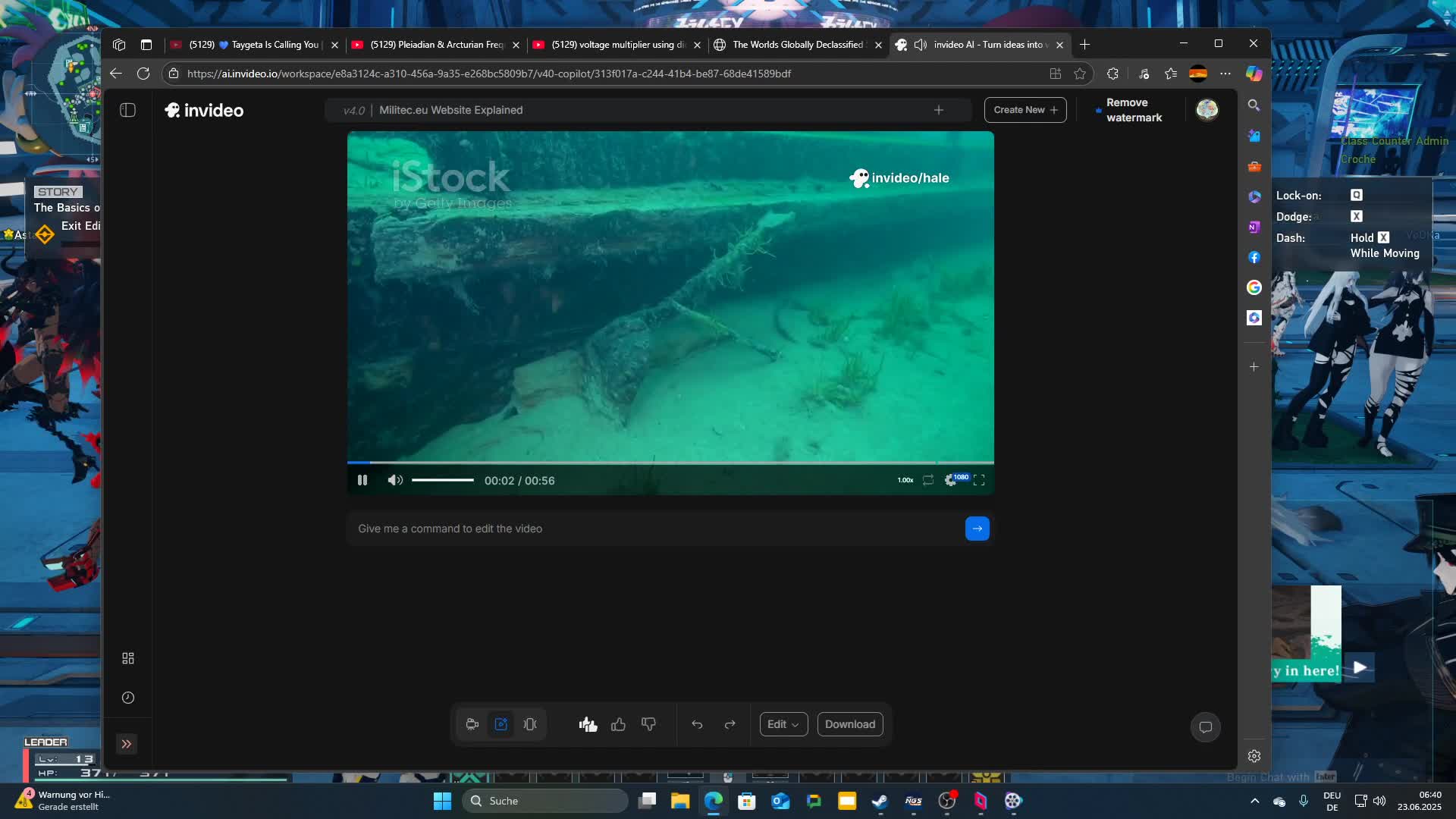Open the chat bubble icon at bottom right
This screenshot has height=819, width=1456.
click(1205, 727)
